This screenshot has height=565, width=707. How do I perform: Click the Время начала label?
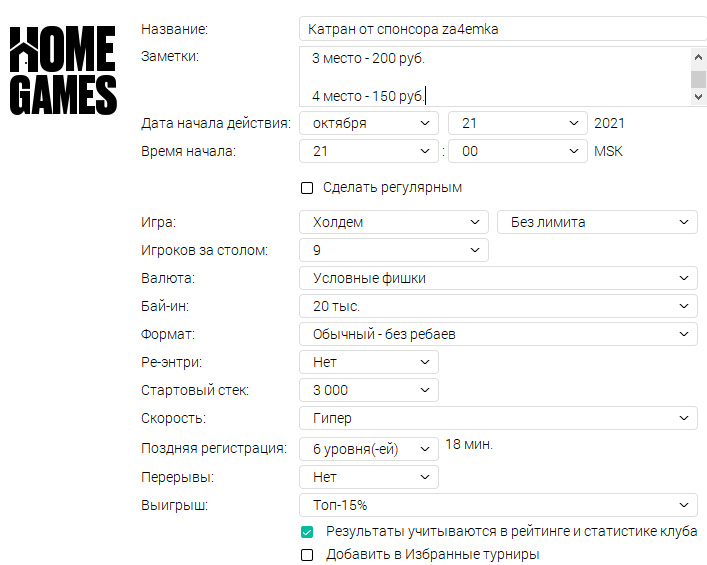click(x=188, y=151)
